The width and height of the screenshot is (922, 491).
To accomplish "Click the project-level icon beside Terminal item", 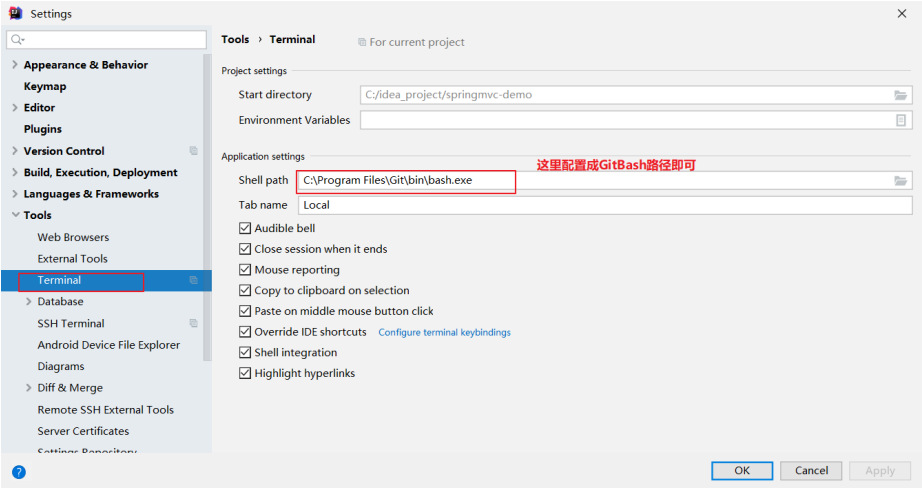I will coord(193,281).
